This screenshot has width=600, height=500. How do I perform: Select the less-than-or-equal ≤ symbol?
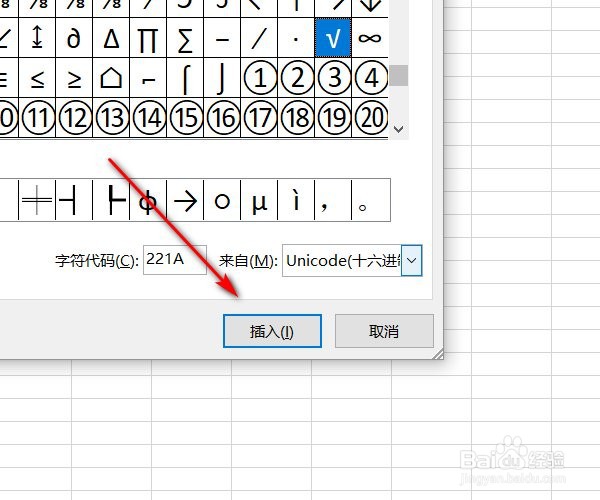37,78
